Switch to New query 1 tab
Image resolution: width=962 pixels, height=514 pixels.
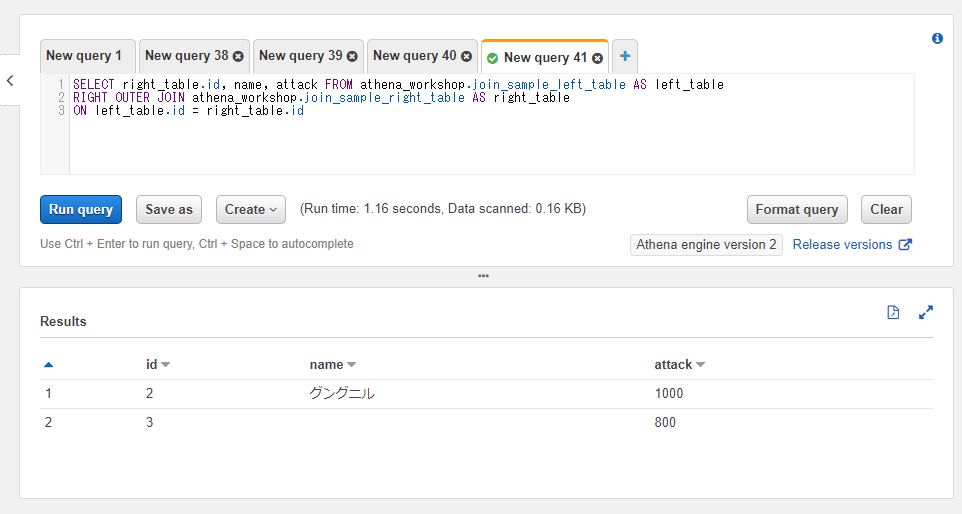tap(84, 56)
